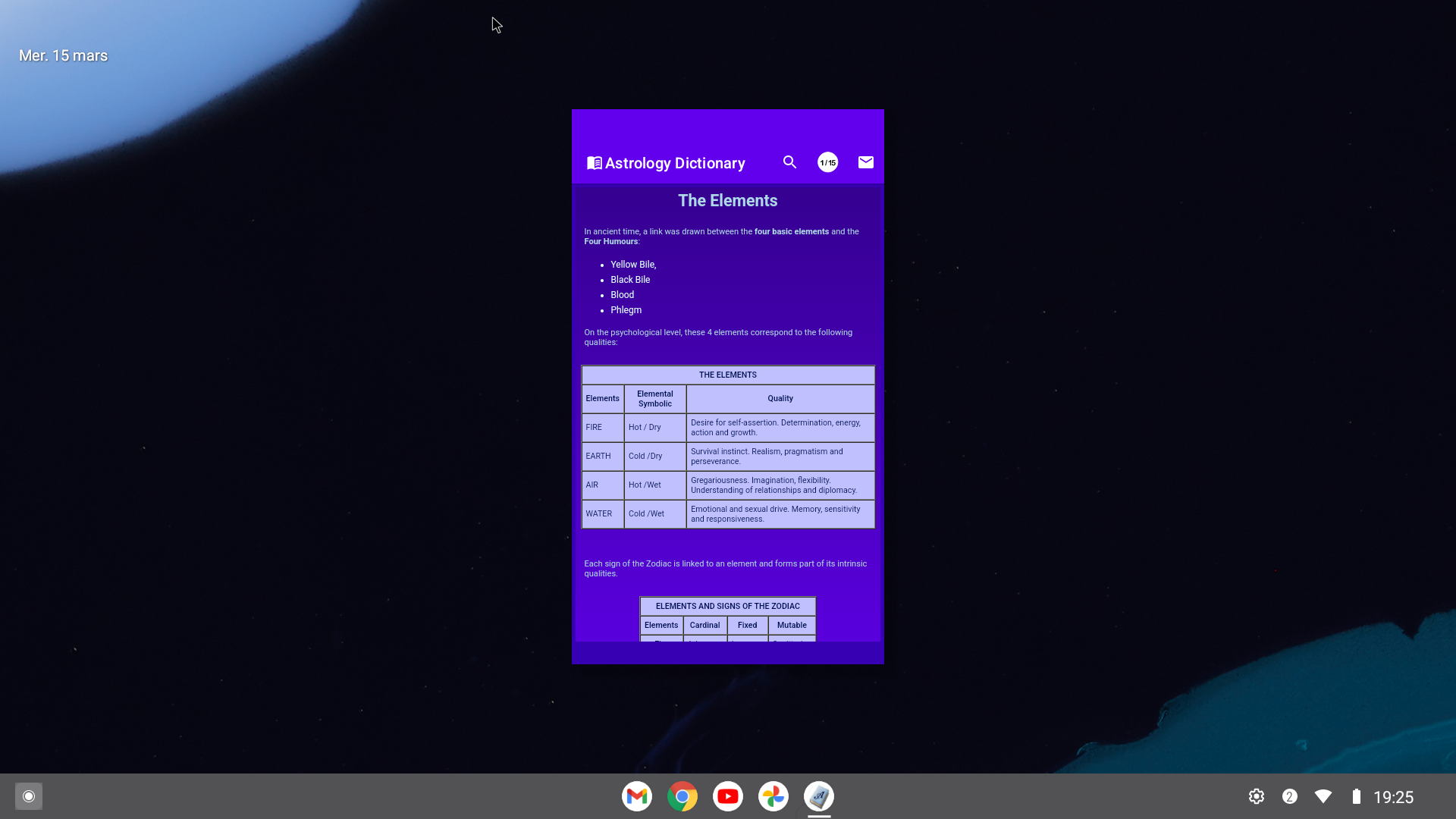Click the Astrology Dictionary title

click(675, 163)
